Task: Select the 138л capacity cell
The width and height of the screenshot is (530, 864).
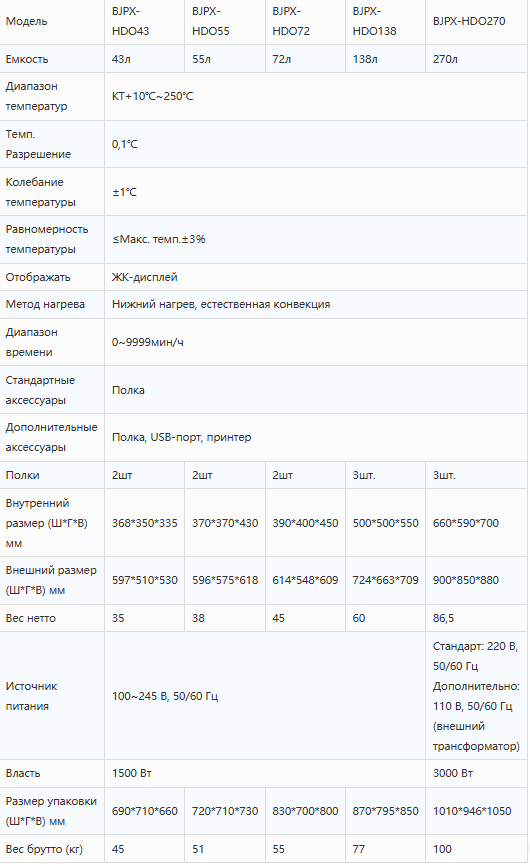Action: 385,59
